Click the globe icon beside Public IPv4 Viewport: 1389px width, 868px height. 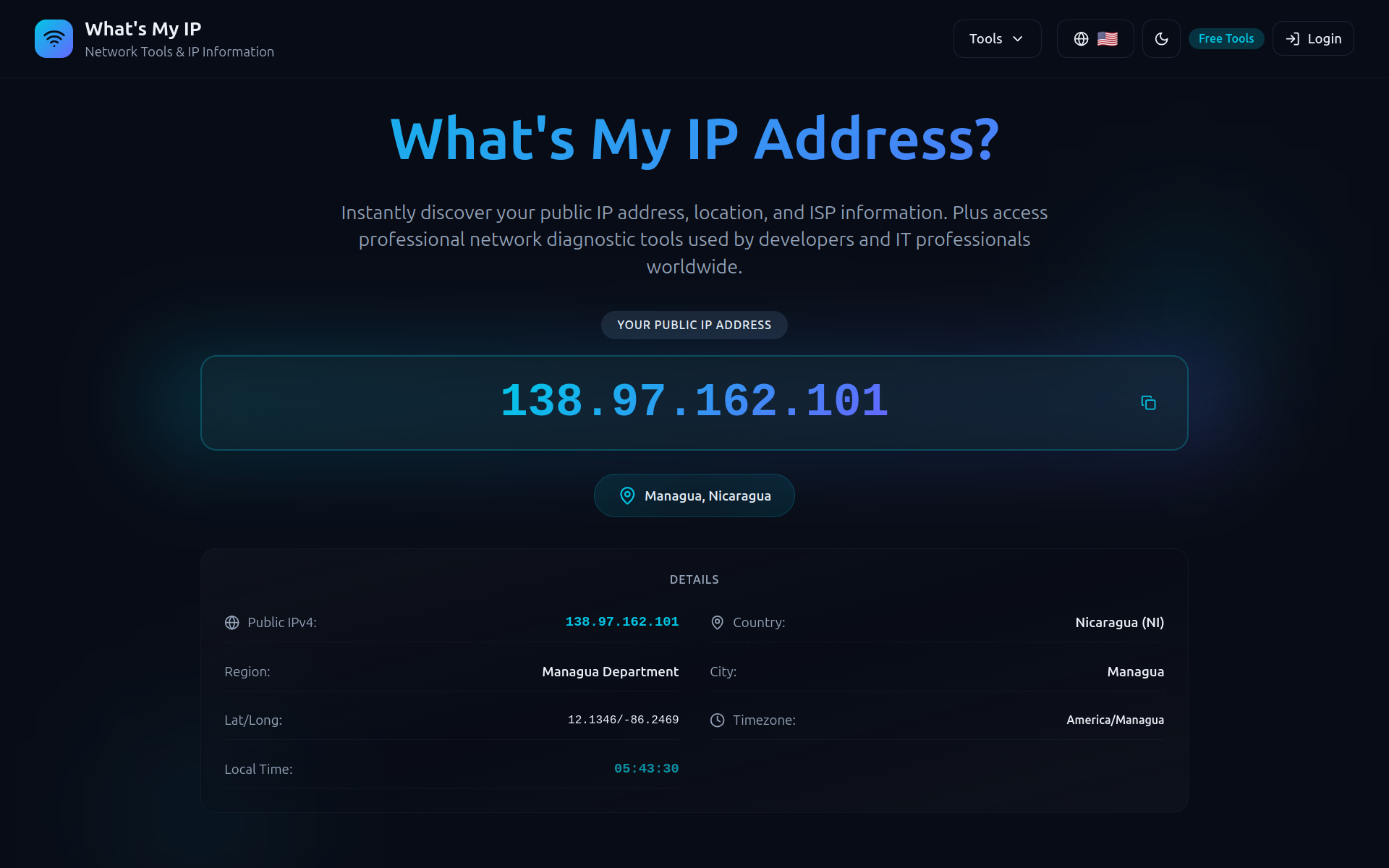232,623
